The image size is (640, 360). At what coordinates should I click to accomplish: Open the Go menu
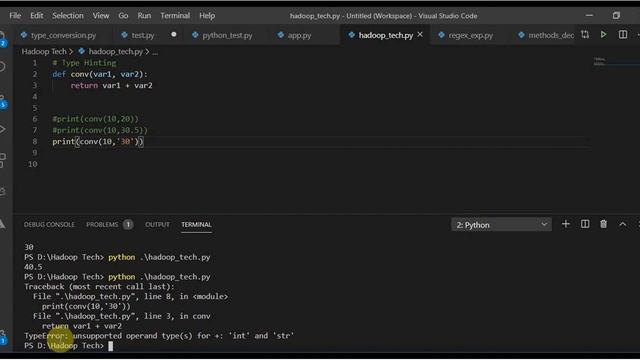point(123,16)
